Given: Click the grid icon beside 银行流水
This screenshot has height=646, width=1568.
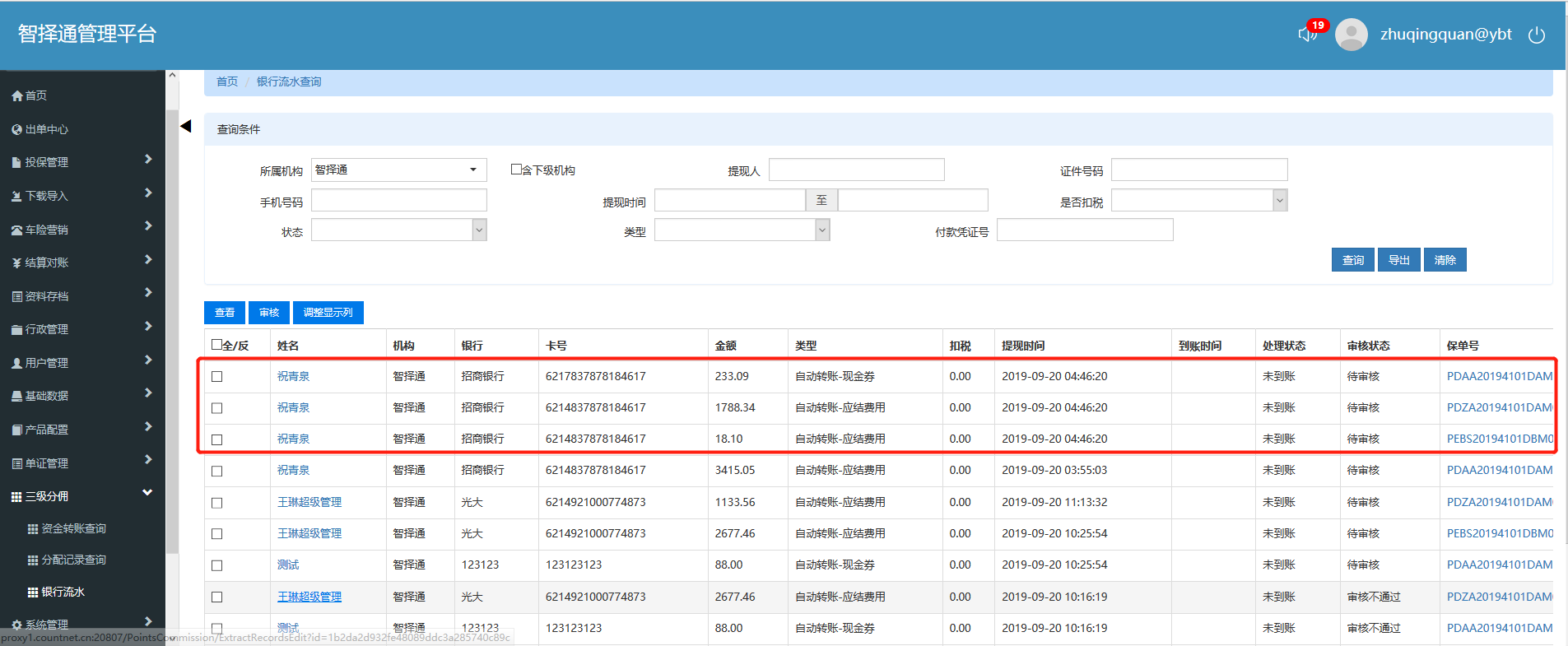Looking at the screenshot, I should tap(33, 593).
